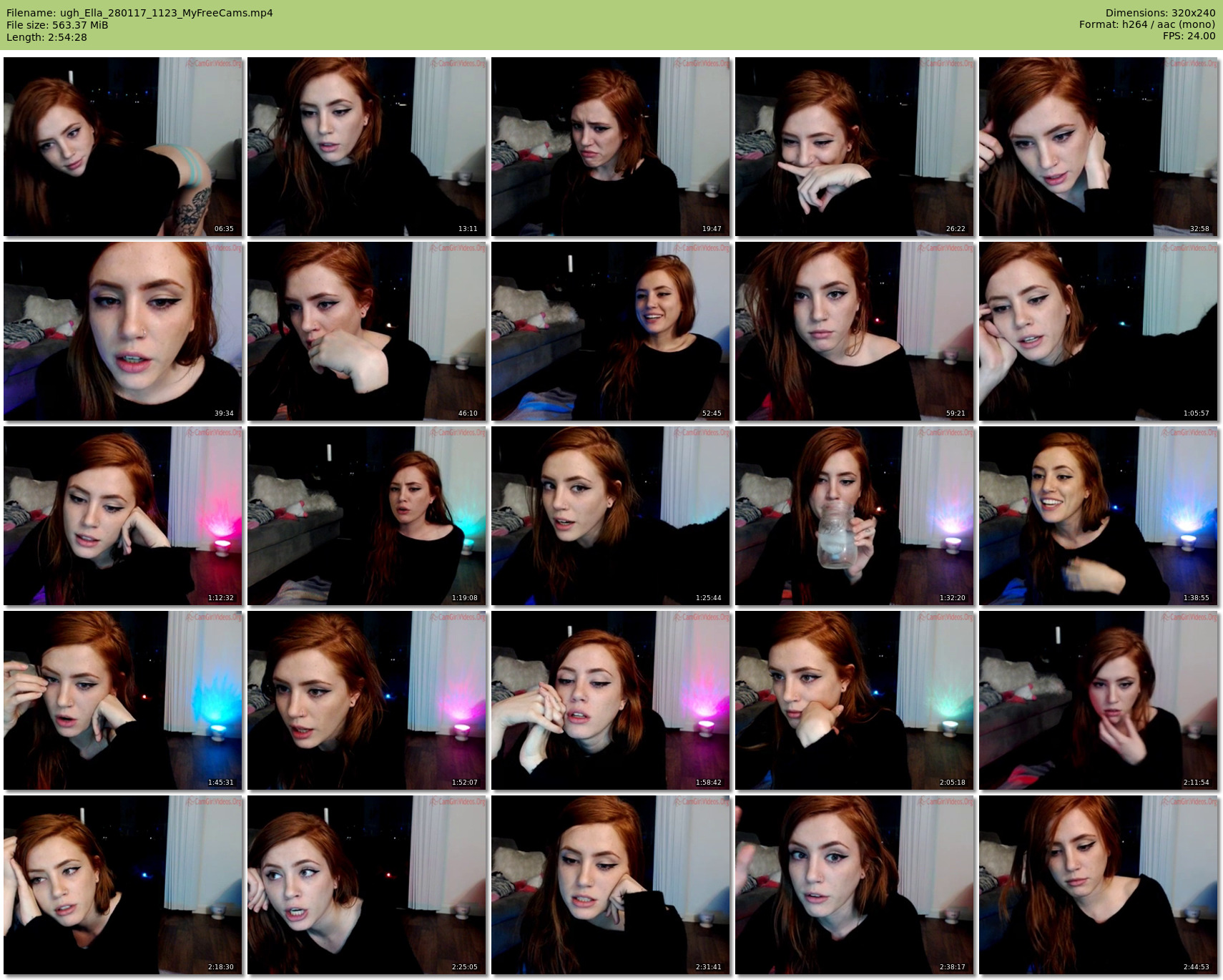Screen dimensions: 1223x980
Task: Open the frame stamped 1:05:57
Action: tap(1099, 331)
